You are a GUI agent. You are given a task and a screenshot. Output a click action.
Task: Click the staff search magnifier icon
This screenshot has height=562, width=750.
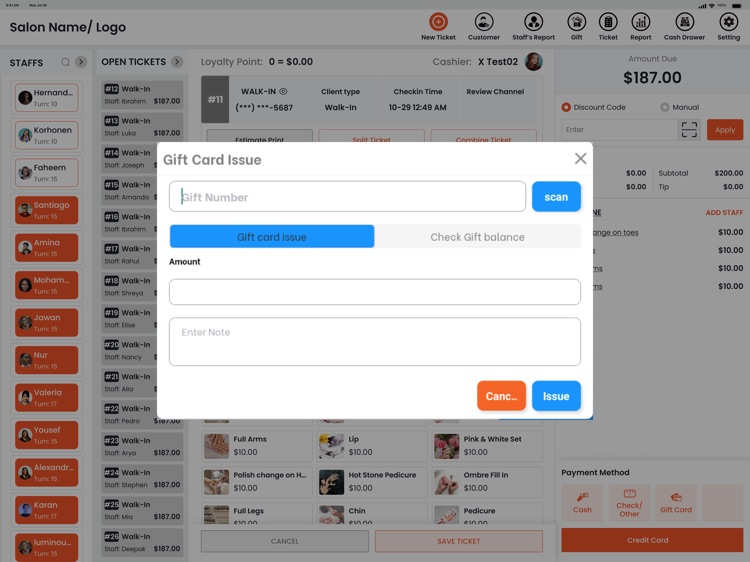(x=66, y=62)
